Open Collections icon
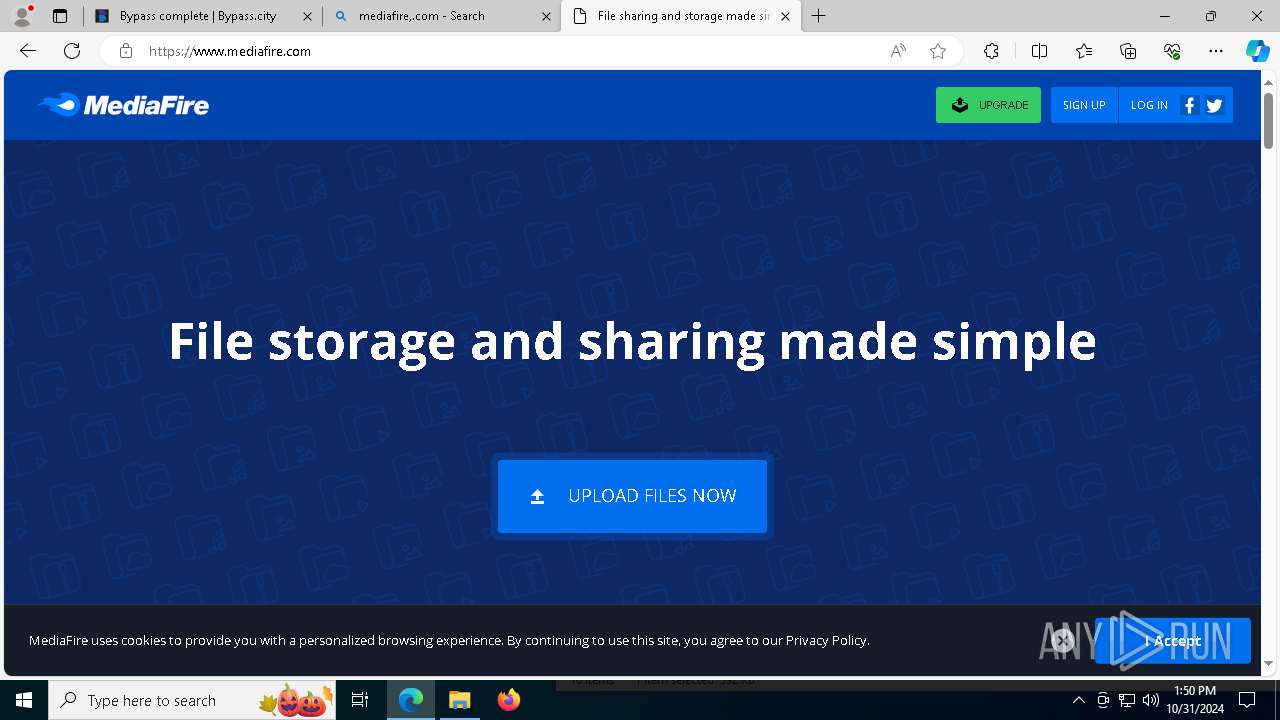The height and width of the screenshot is (720, 1280). tap(1128, 51)
